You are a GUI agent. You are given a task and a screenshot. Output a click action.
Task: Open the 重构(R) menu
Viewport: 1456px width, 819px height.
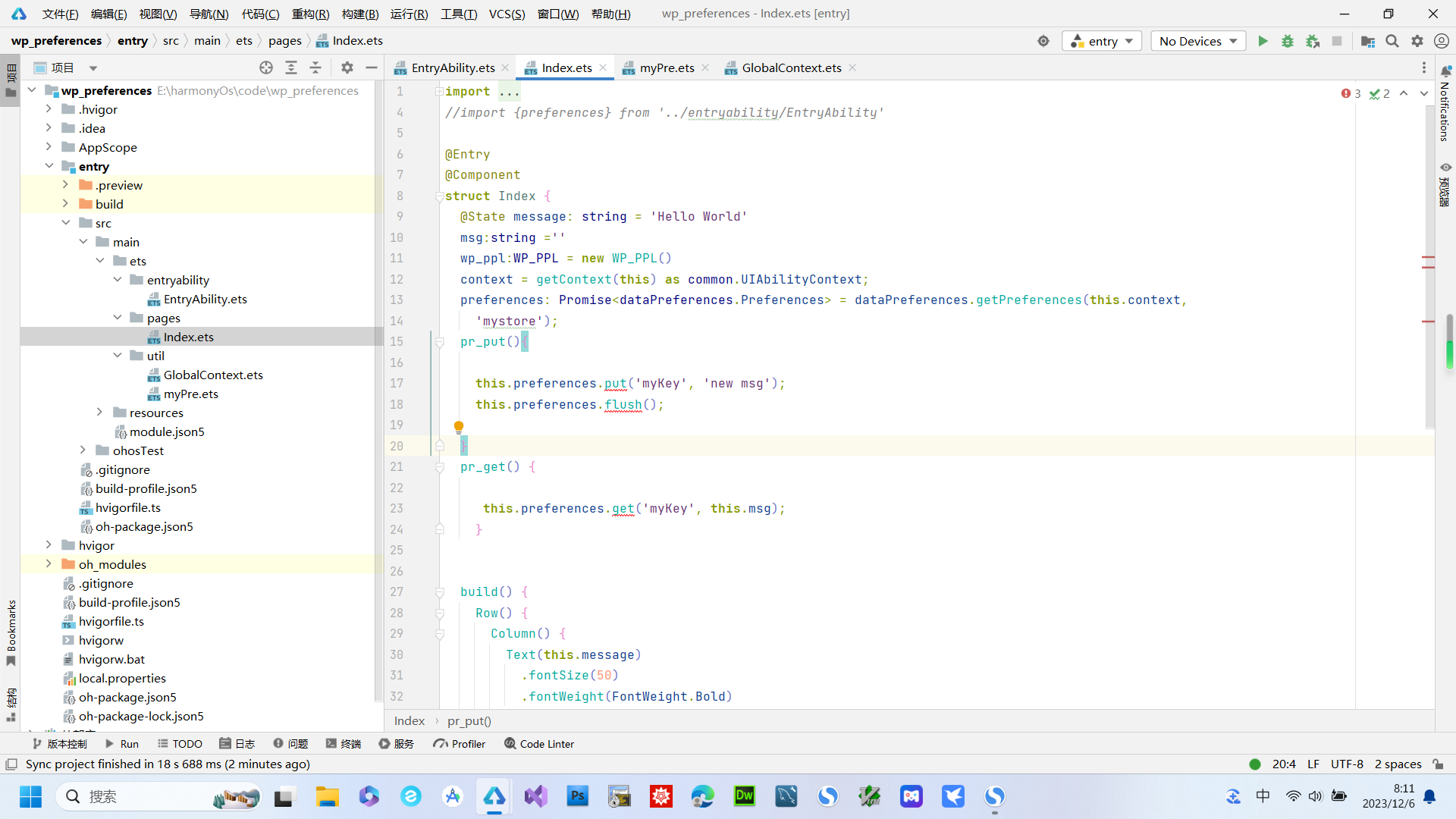[310, 14]
